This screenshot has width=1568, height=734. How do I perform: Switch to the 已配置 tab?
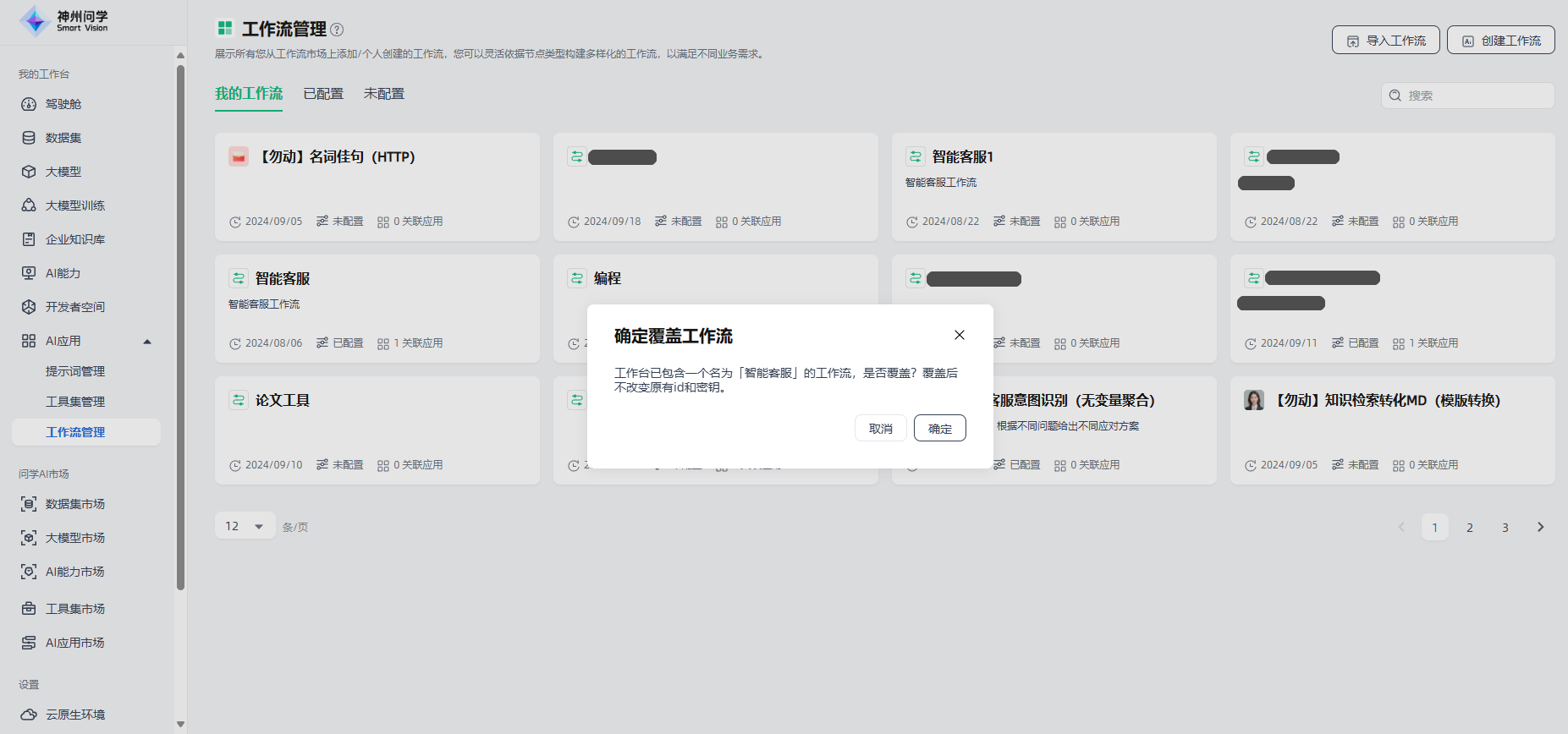tap(323, 94)
